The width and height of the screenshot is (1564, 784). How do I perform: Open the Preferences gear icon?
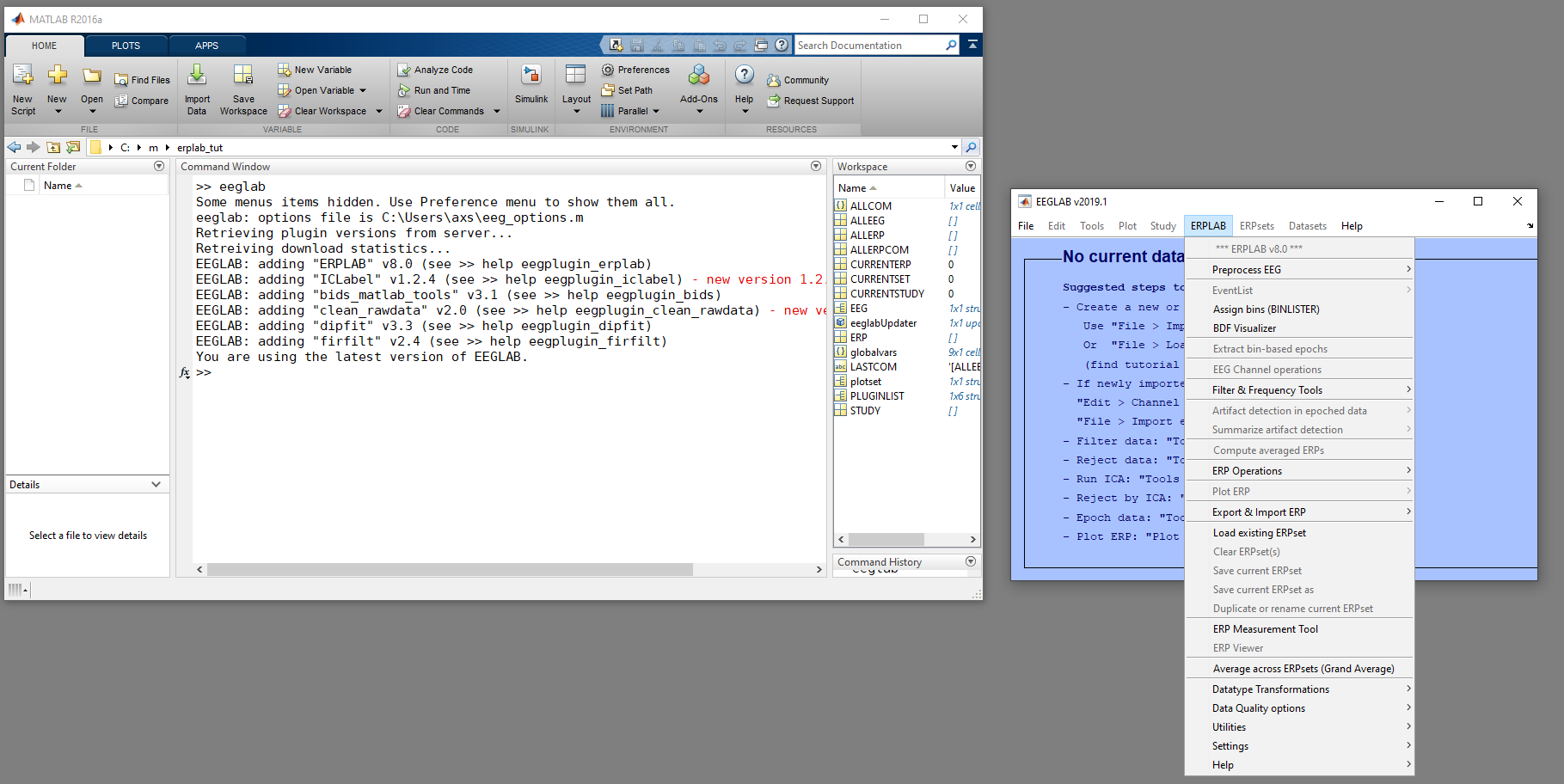click(608, 70)
